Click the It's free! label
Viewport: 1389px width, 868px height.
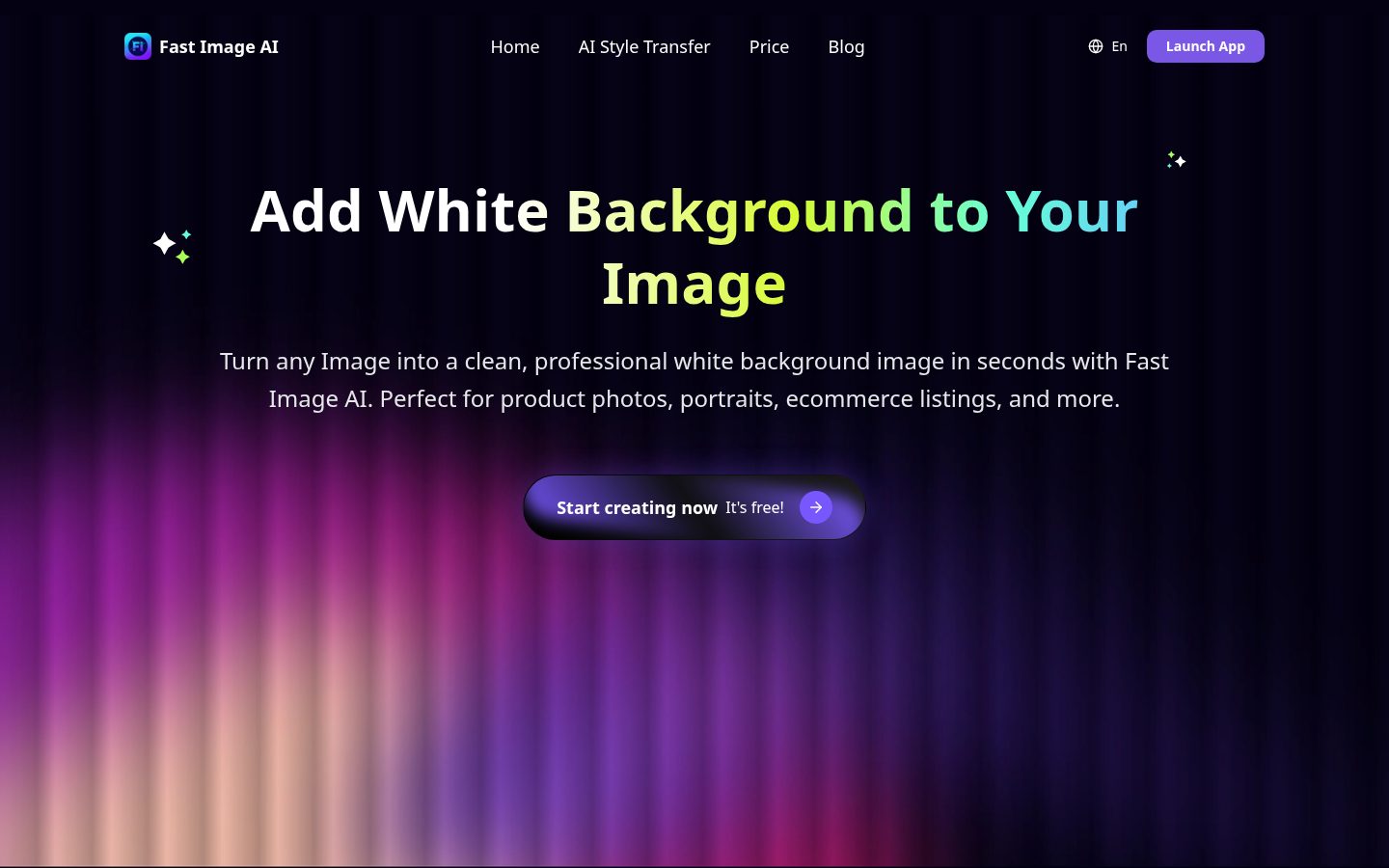click(754, 507)
